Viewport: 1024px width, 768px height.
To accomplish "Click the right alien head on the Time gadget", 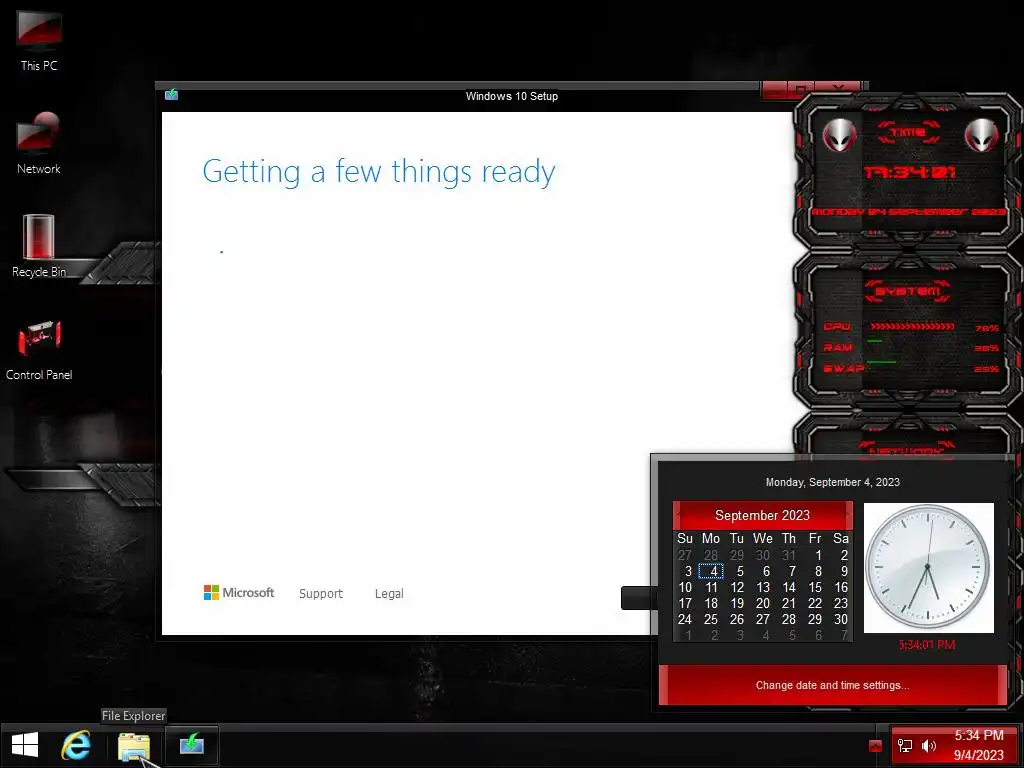I will pos(981,135).
